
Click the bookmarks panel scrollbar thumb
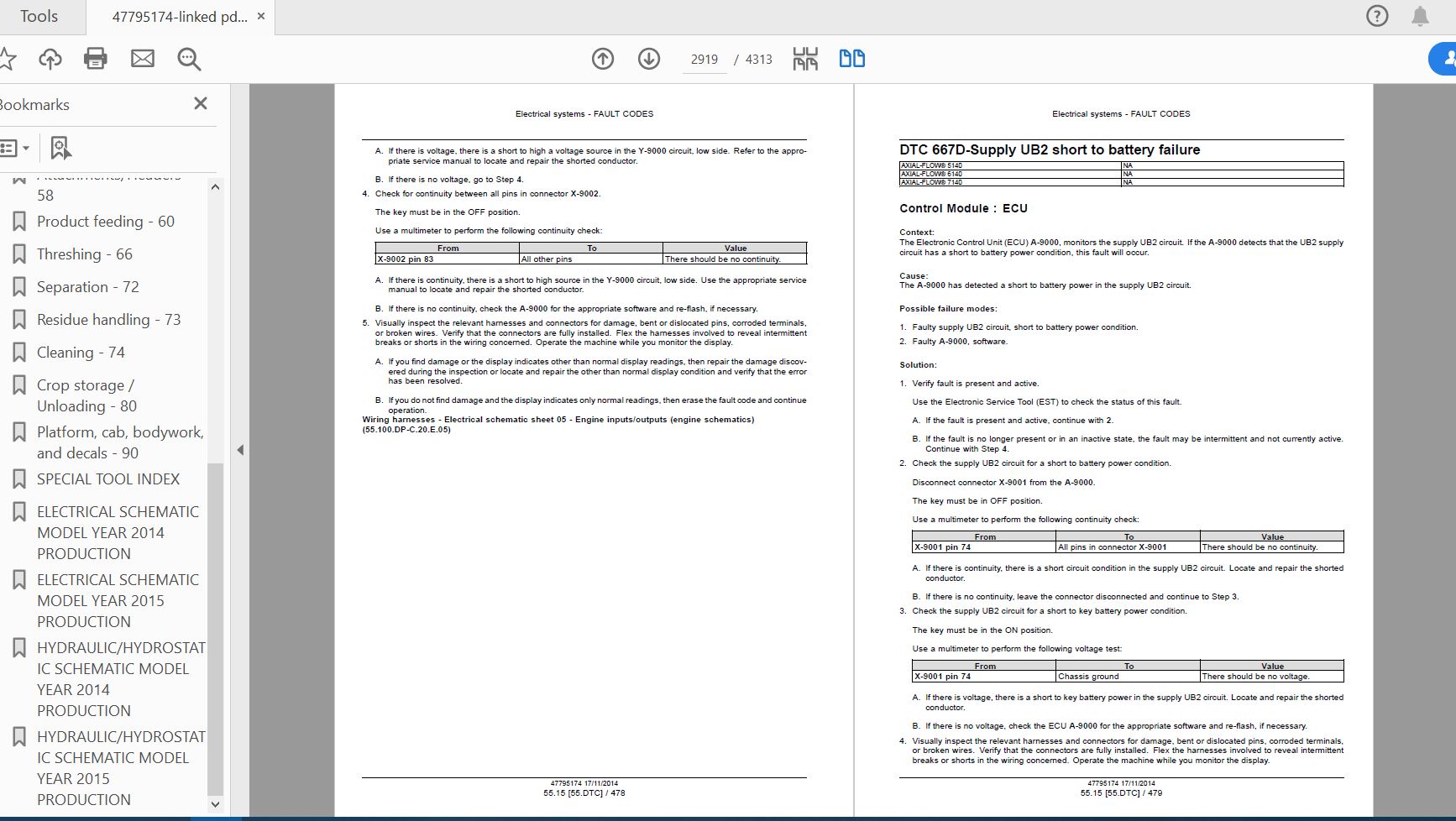215,628
